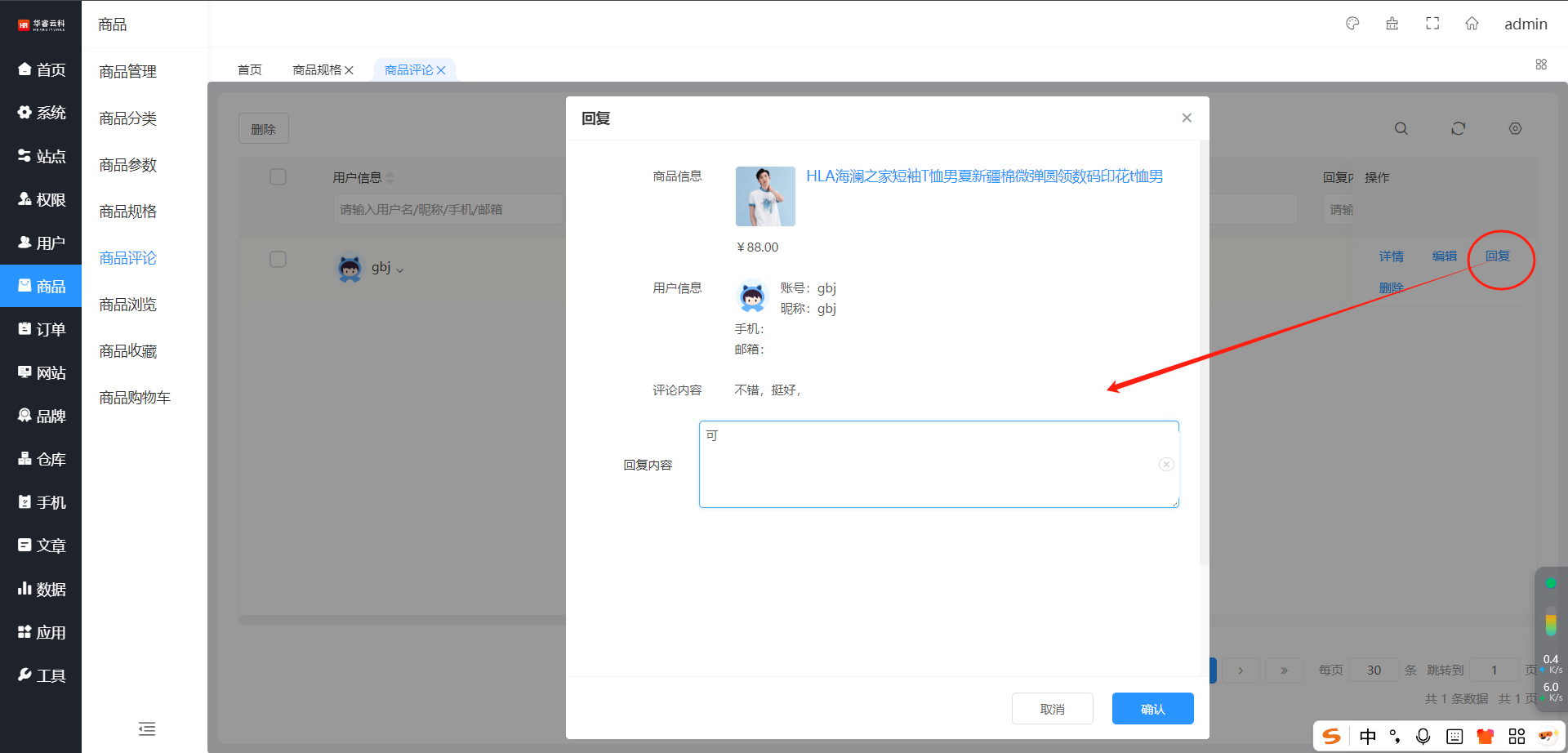Toggle the select-all header checkbox

(x=278, y=177)
